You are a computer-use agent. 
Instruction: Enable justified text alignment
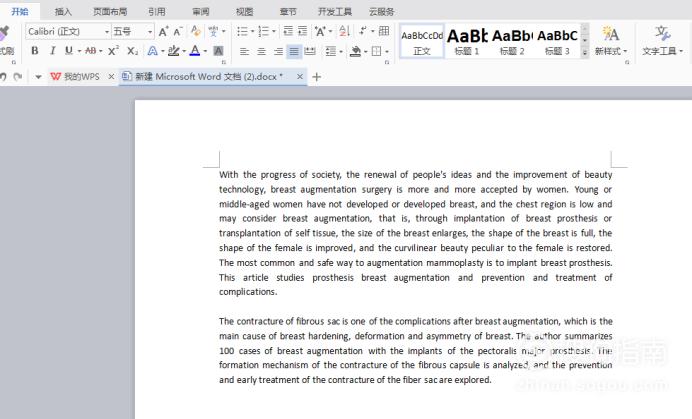[x=293, y=51]
